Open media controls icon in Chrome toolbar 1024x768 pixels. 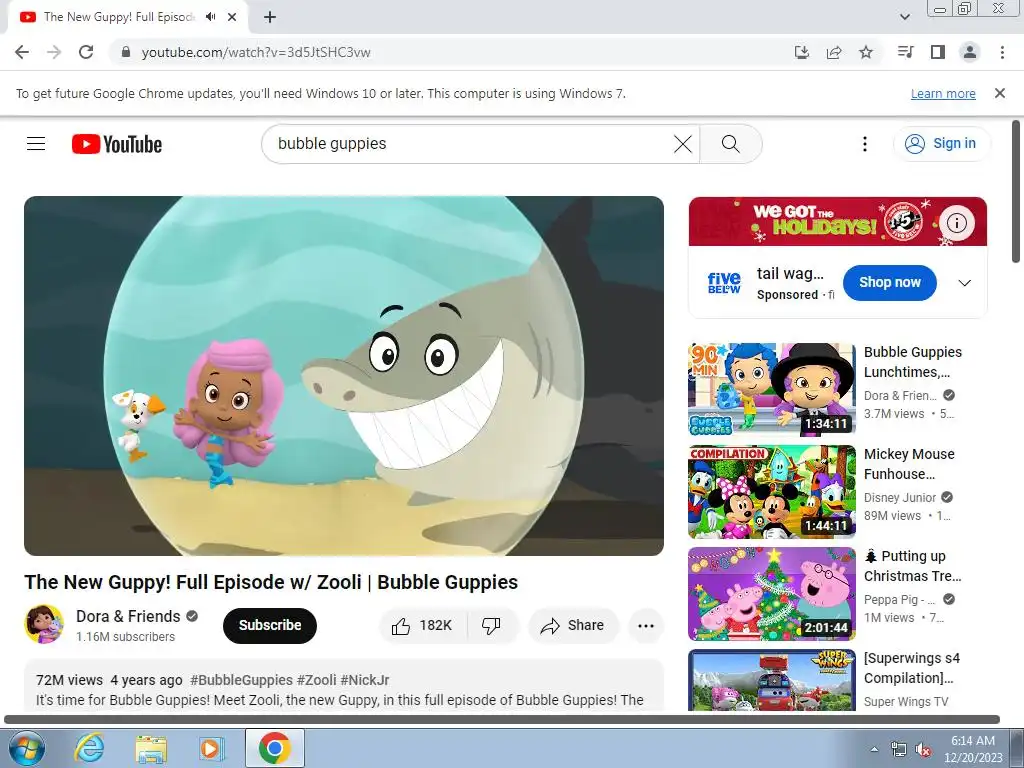(x=906, y=52)
